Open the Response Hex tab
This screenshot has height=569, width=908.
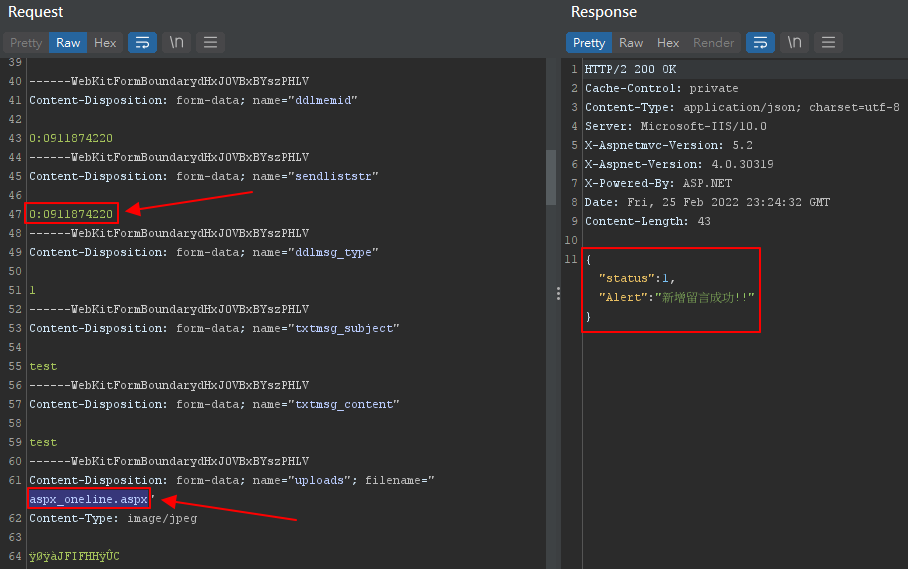point(668,43)
